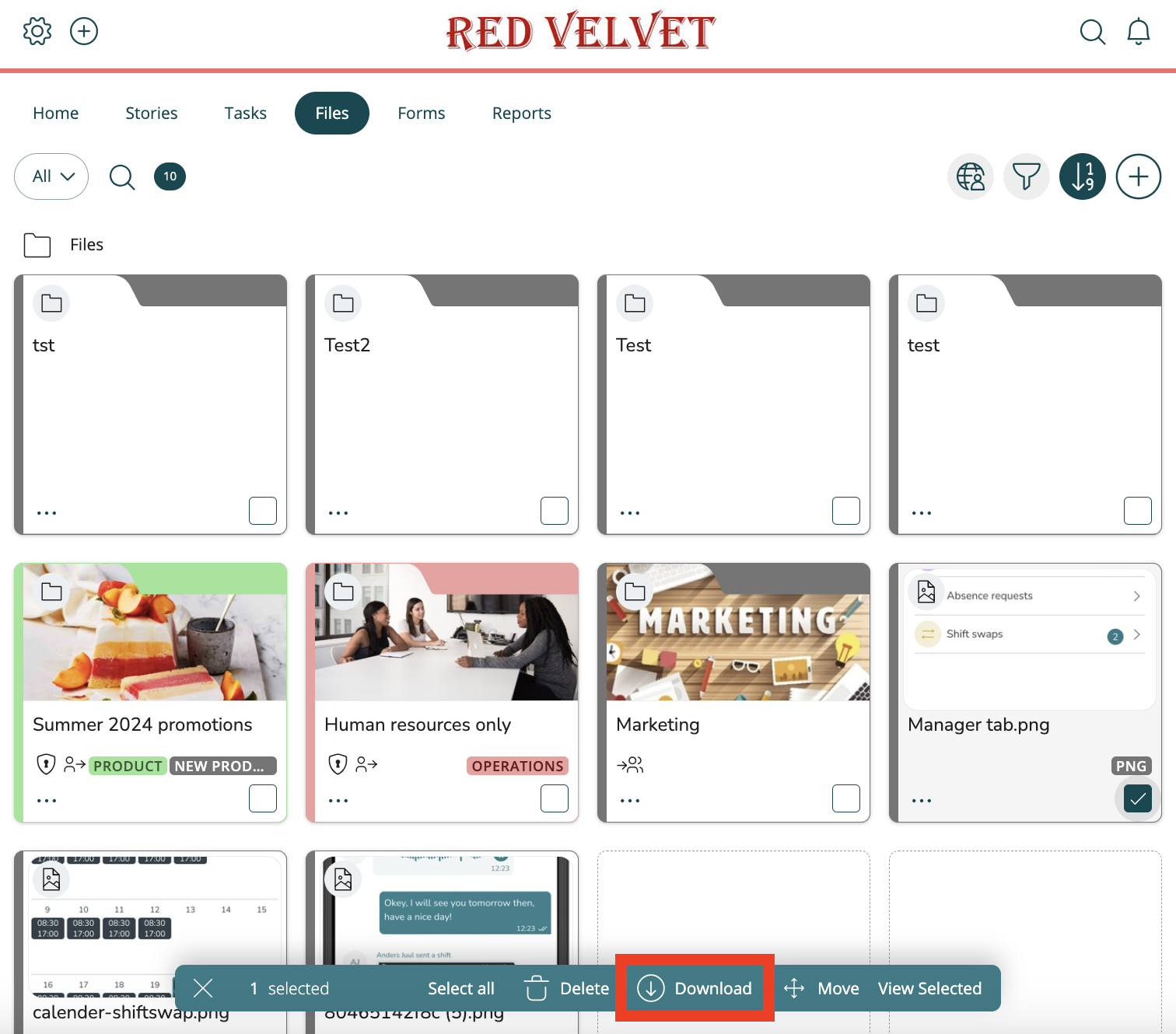1176x1034 pixels.
Task: Open more options on Human resources only
Action: click(x=338, y=801)
